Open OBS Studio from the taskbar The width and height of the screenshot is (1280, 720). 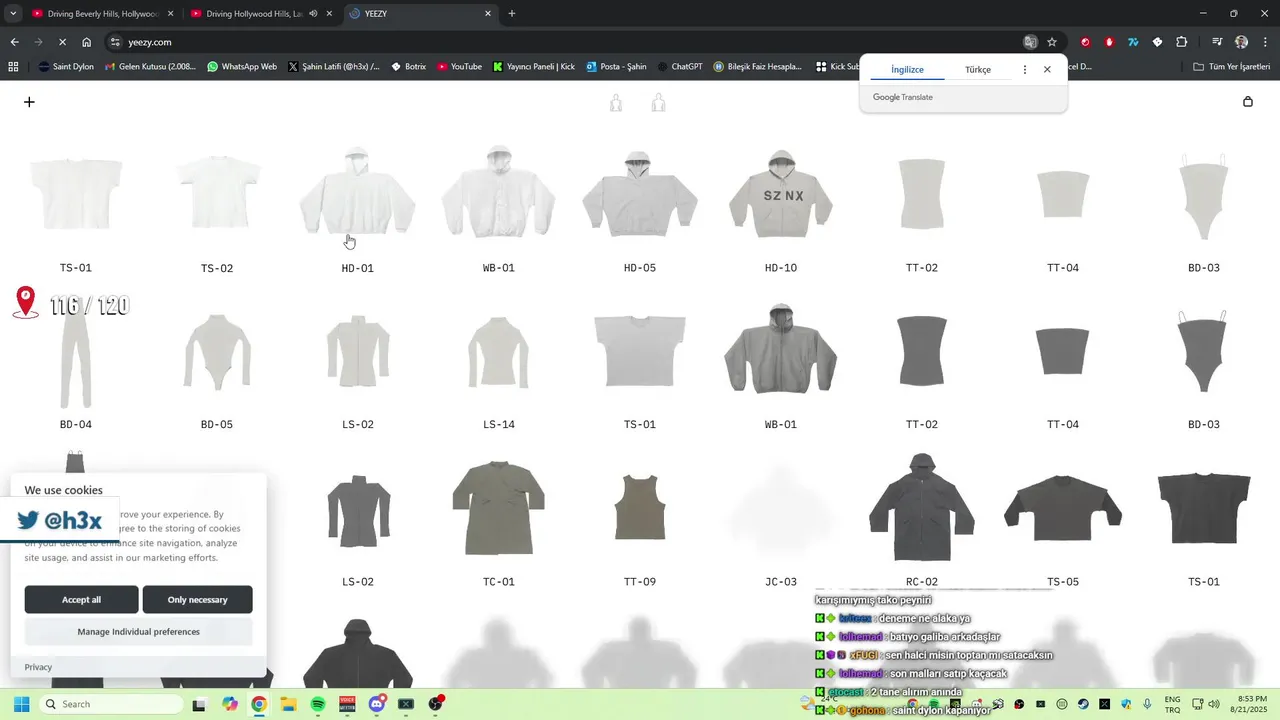click(x=435, y=704)
